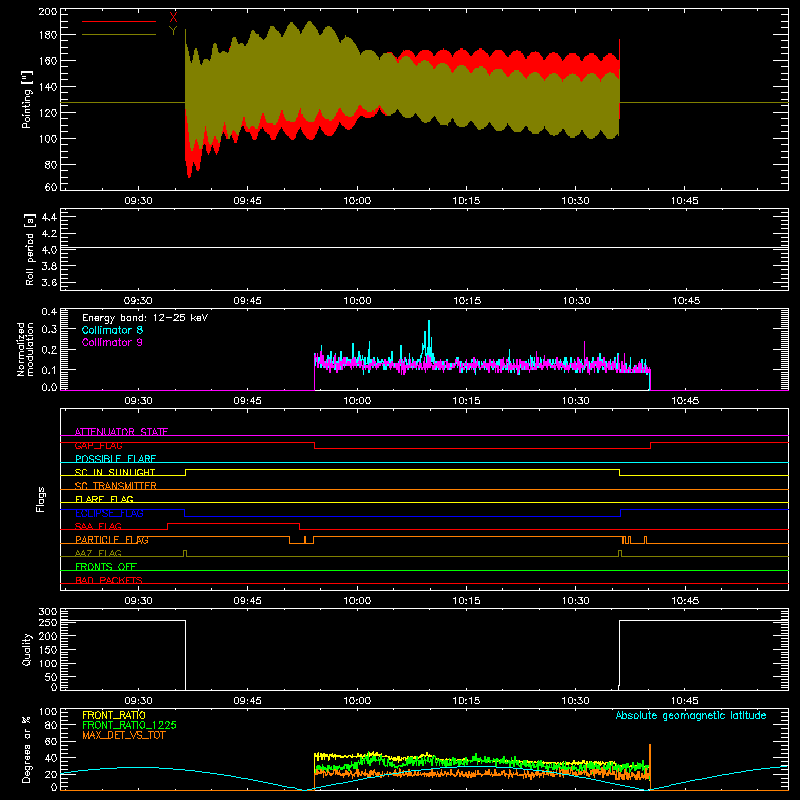Click the "Roll period [s]" axis title
The height and width of the screenshot is (800, 800).
(30, 249)
